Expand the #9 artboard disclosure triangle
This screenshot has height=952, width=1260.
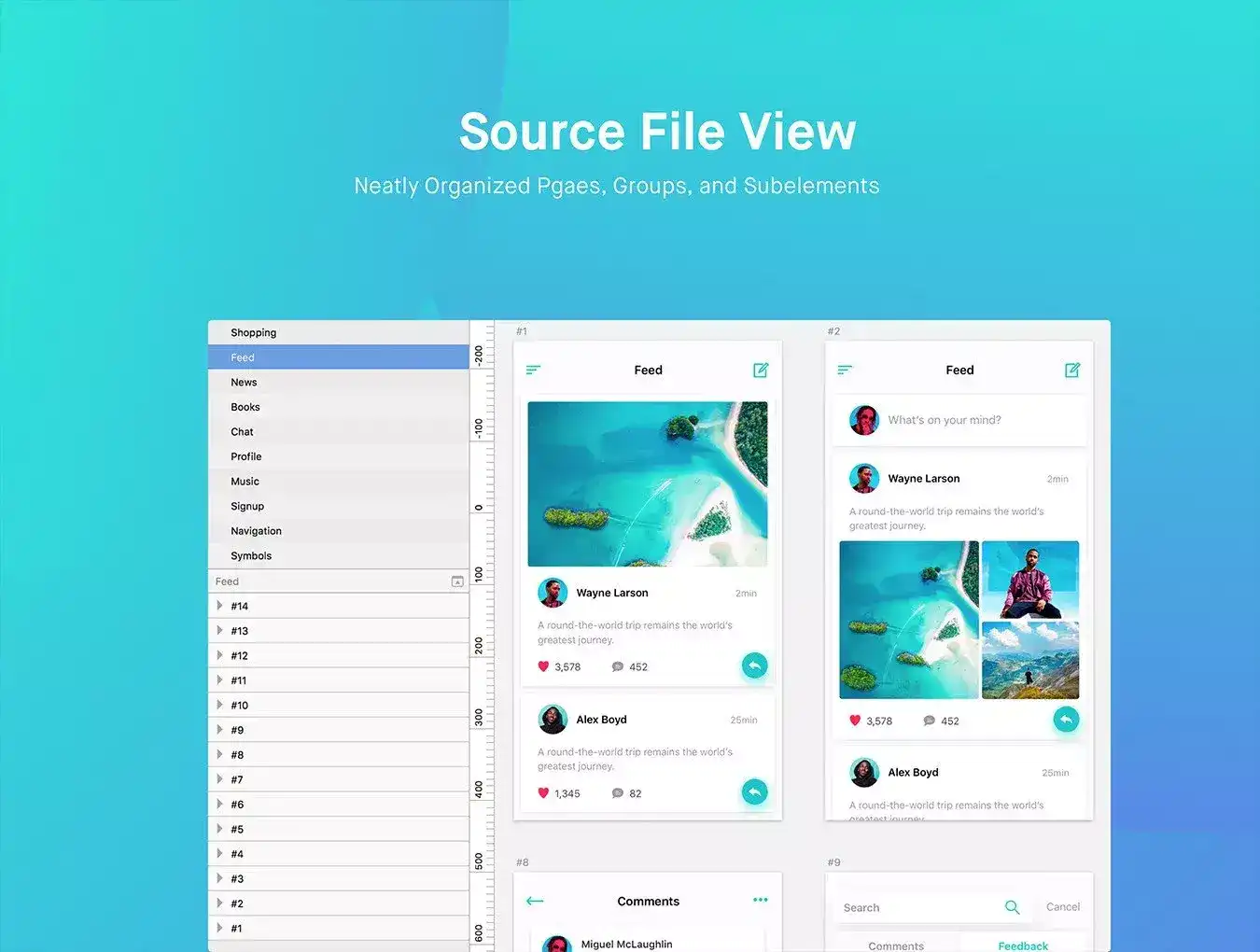[219, 730]
